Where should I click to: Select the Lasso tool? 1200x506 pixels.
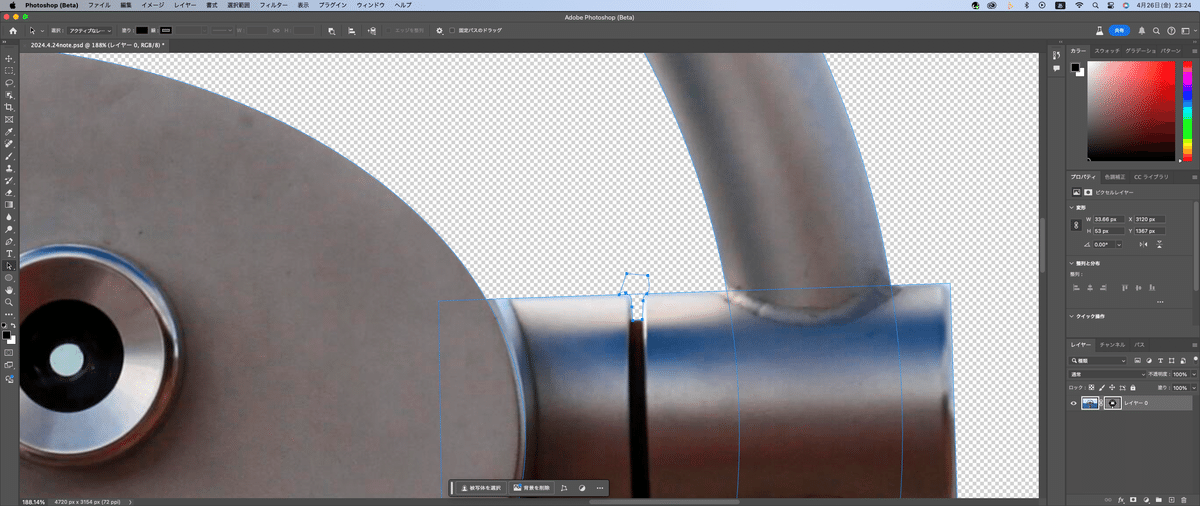[x=9, y=83]
